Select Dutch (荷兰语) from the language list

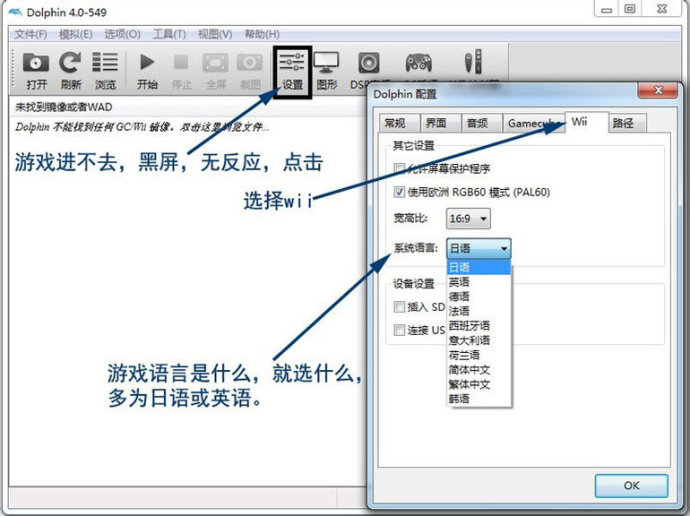click(x=479, y=355)
